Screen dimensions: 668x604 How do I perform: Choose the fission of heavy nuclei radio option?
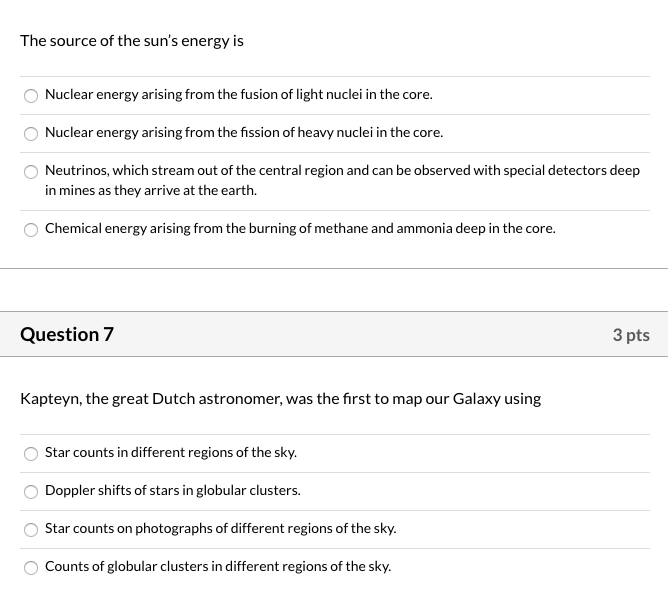coord(31,134)
